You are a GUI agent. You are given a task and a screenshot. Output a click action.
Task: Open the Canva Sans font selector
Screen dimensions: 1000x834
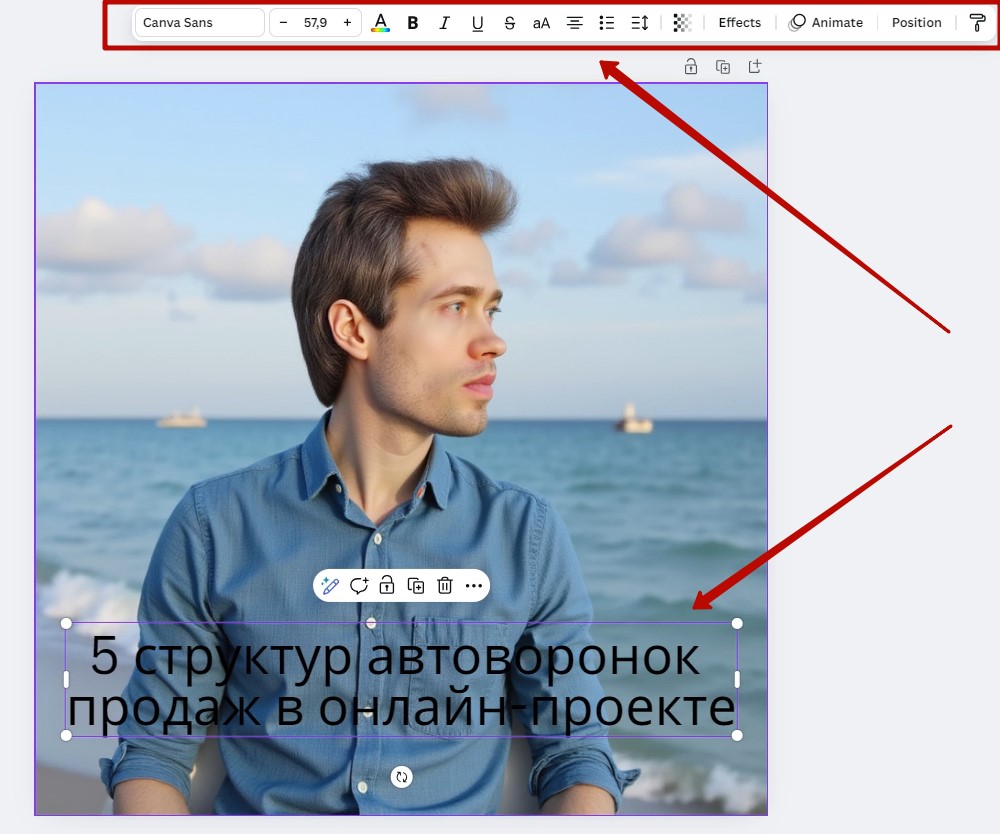coord(199,23)
